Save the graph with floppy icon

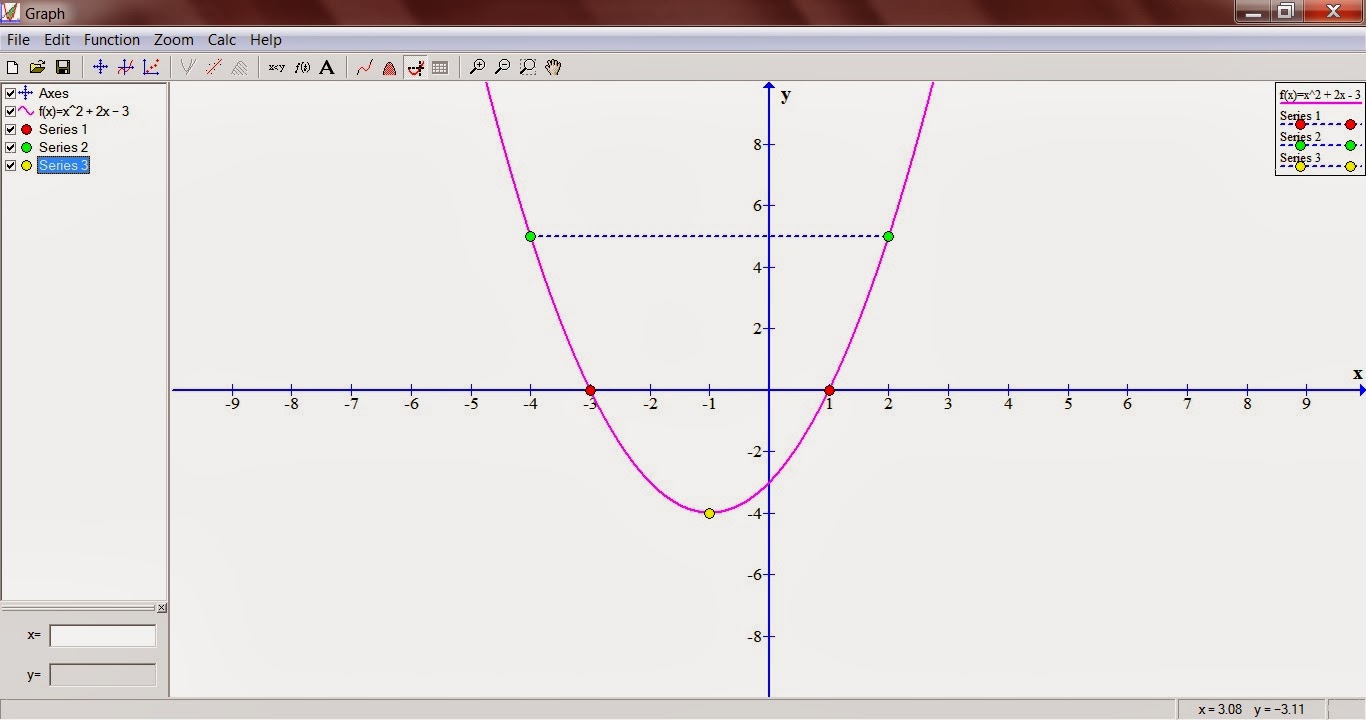[x=62, y=67]
